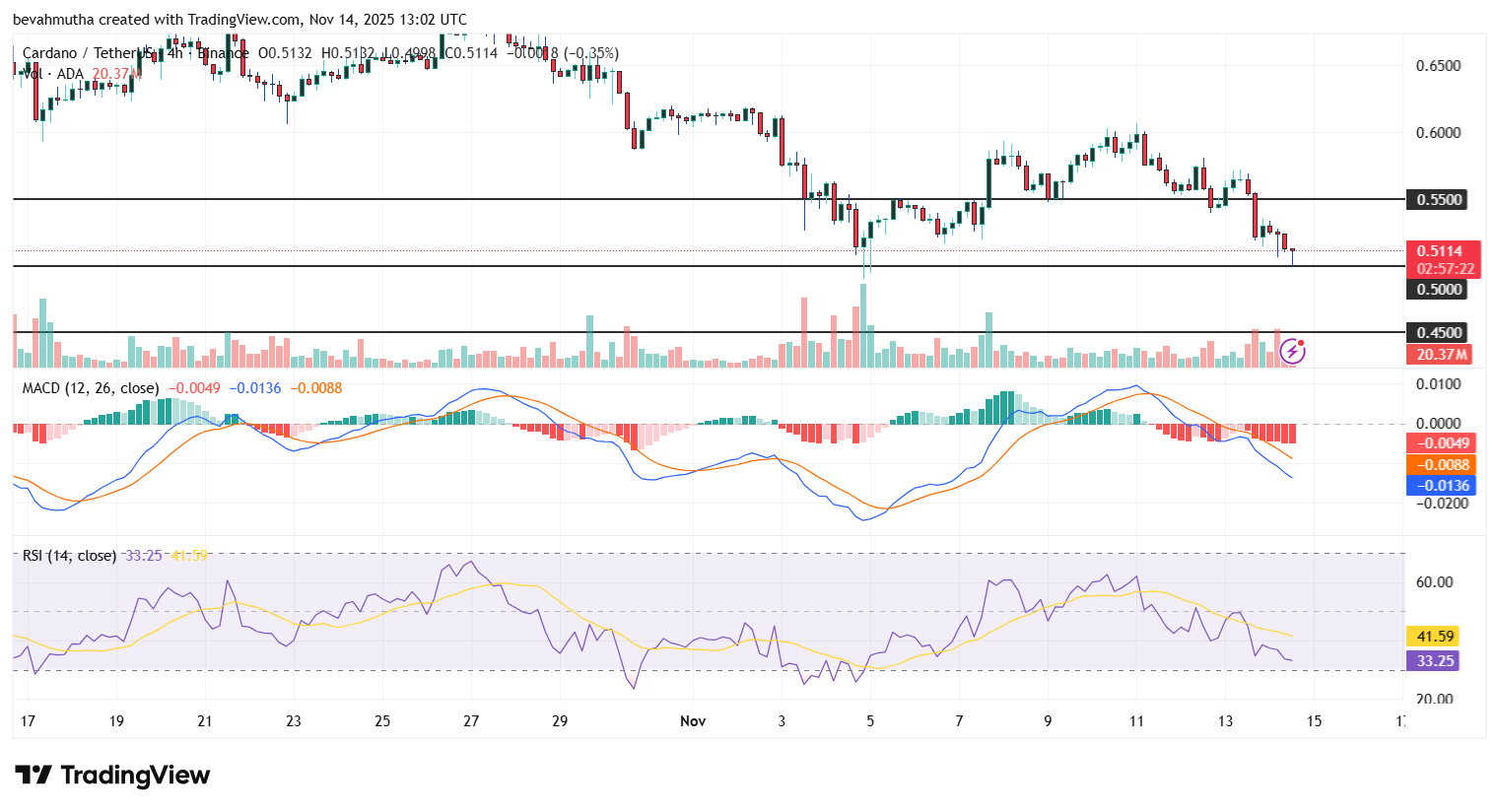Viewport: 1499px width, 812px height.
Task: Toggle visibility of the Vol · ADA indicator
Action: pos(51,72)
